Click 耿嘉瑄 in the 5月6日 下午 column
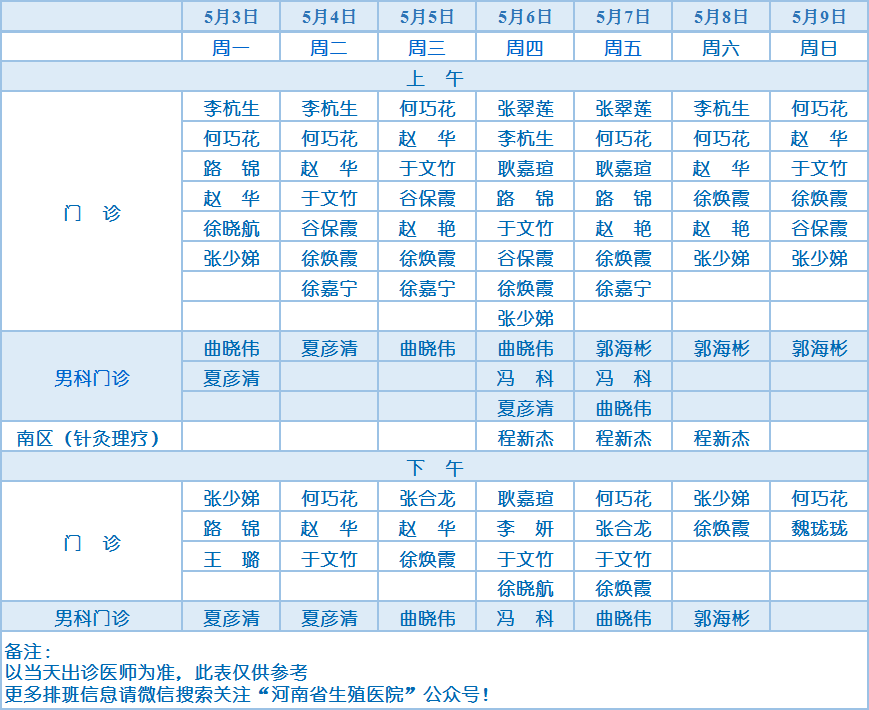Viewport: 869px width, 710px height. click(525, 498)
